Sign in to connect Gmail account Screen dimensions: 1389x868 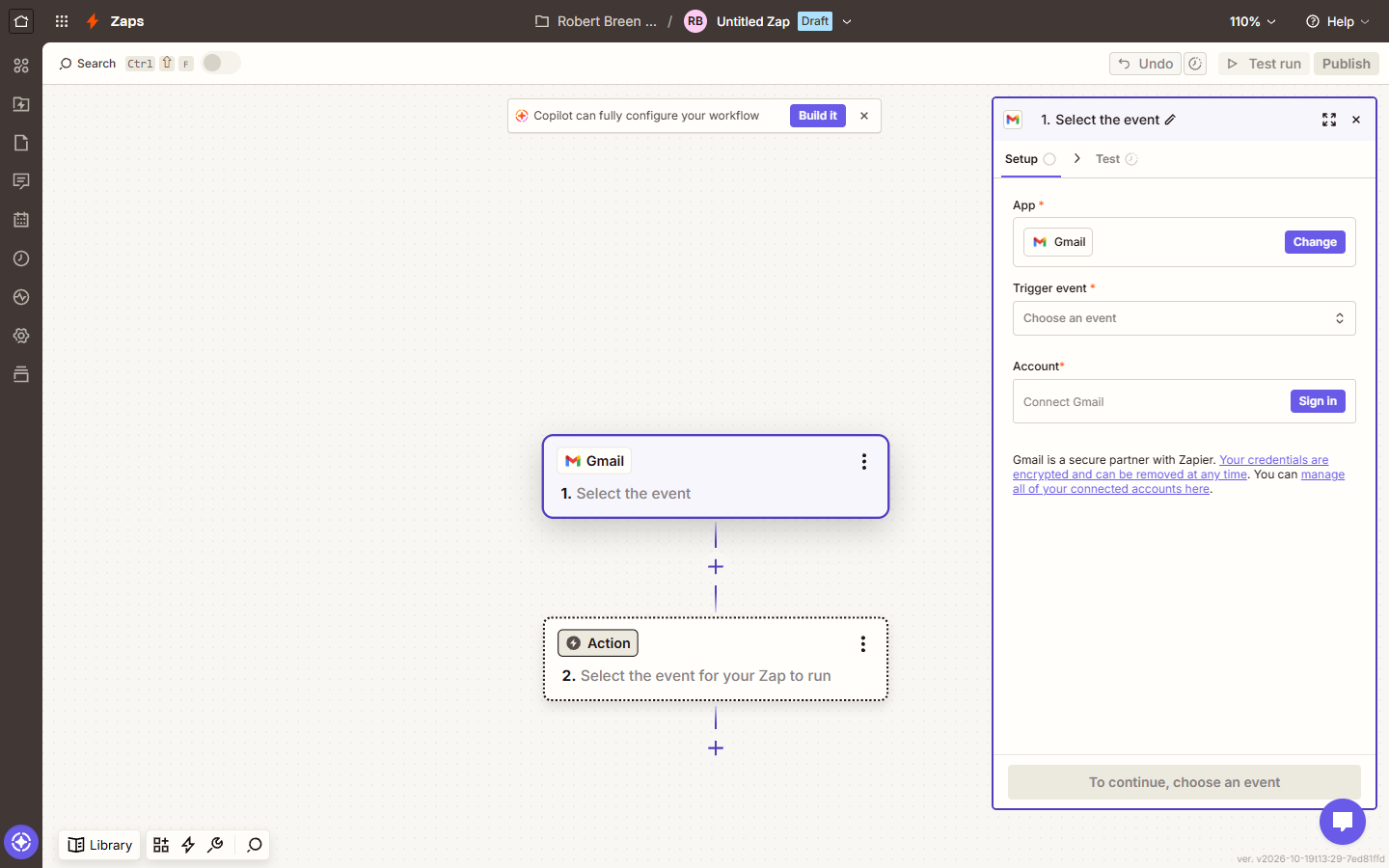(1318, 401)
